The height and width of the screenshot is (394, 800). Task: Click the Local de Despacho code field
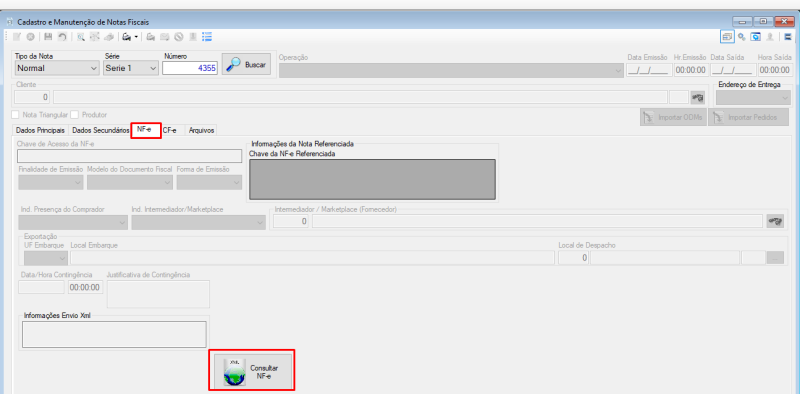click(573, 258)
